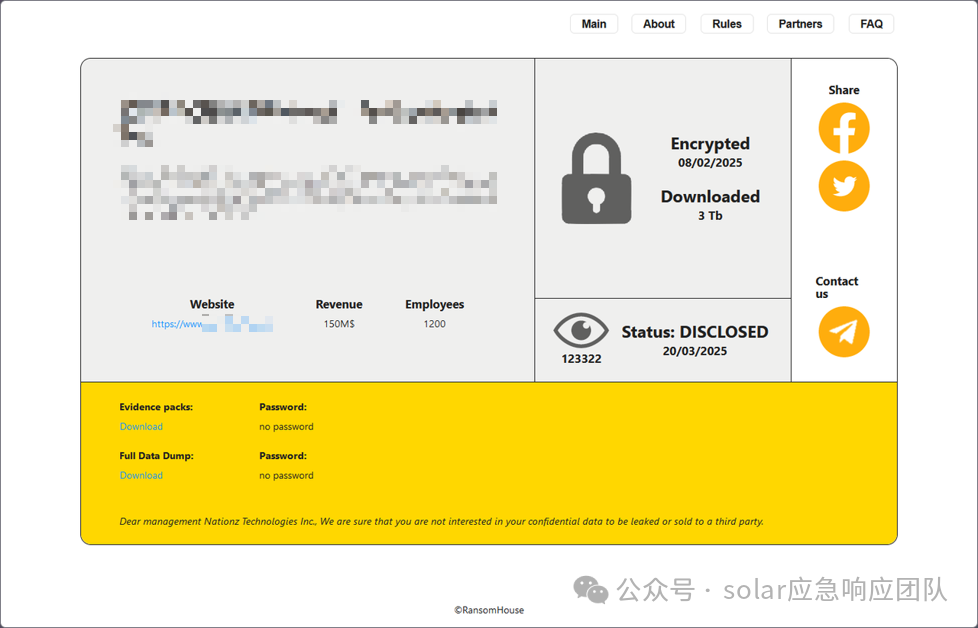978x628 pixels.
Task: Click the 'Encrypted' heading
Action: click(710, 143)
